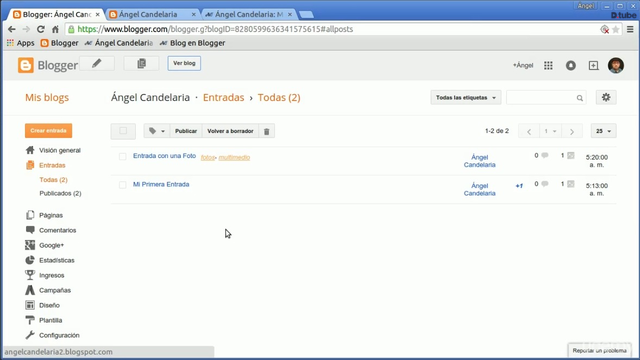This screenshot has width=640, height=360.
Task: Open 'Blog en Blogger' bookmark
Action: (192, 43)
